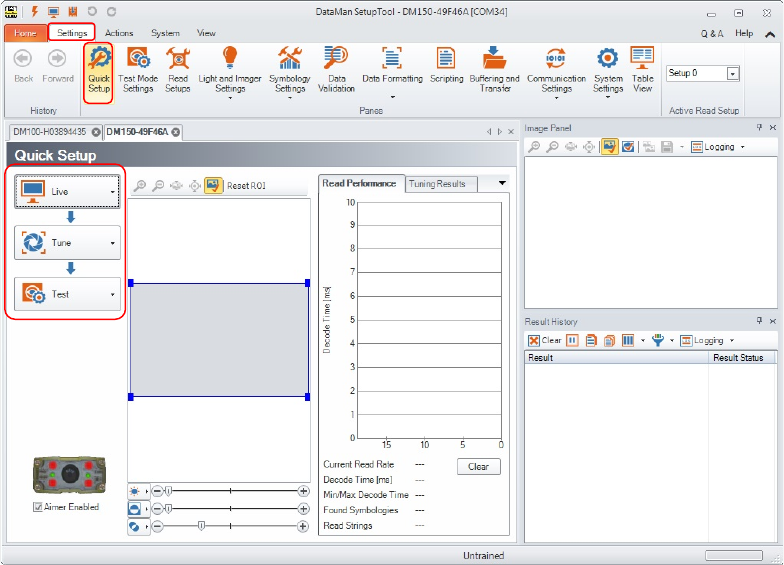Toggle Aimer Enabled checkbox

pyautogui.click(x=38, y=507)
